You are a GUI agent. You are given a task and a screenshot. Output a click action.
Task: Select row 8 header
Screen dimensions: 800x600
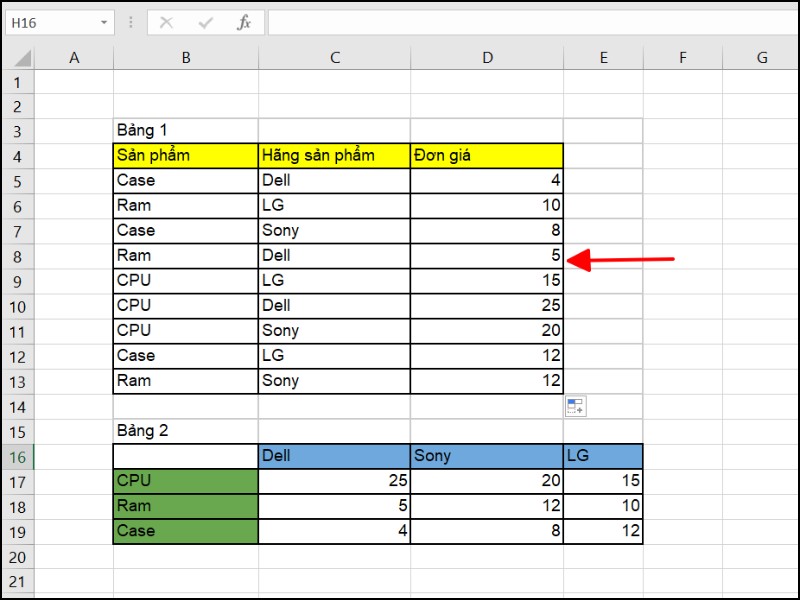[17, 256]
